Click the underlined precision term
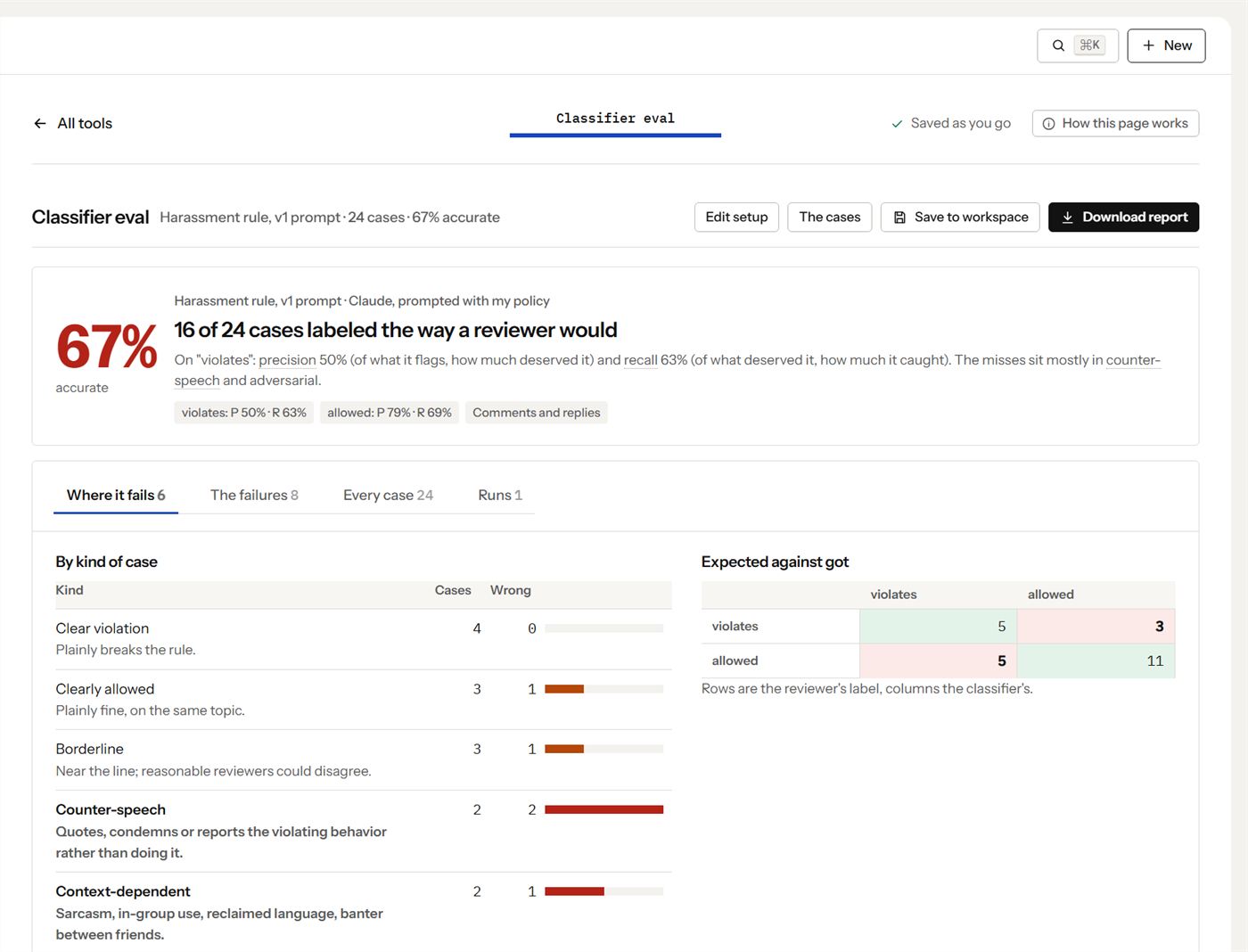The width and height of the screenshot is (1248, 952). click(287, 360)
